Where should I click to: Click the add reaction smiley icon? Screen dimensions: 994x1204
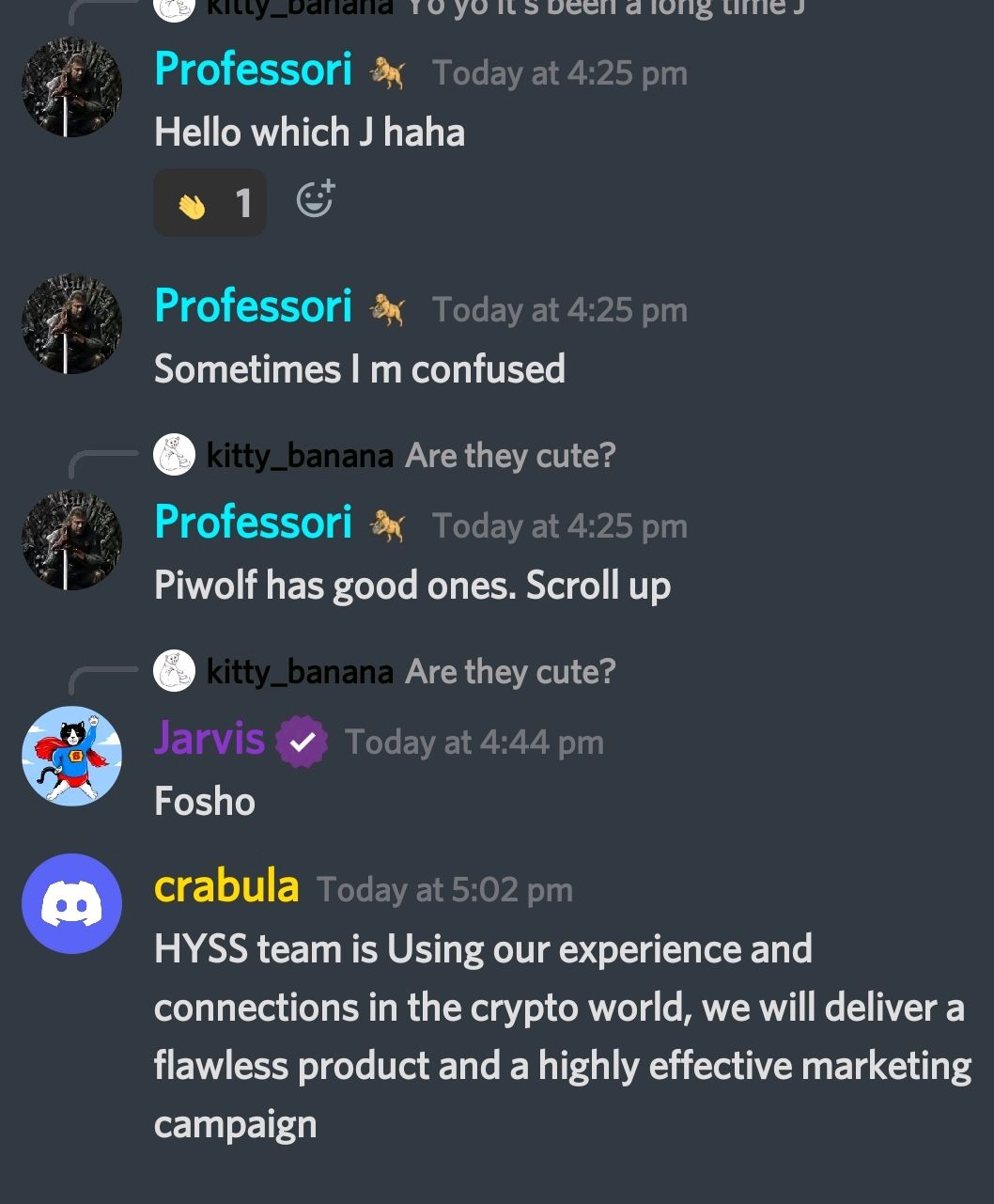316,199
